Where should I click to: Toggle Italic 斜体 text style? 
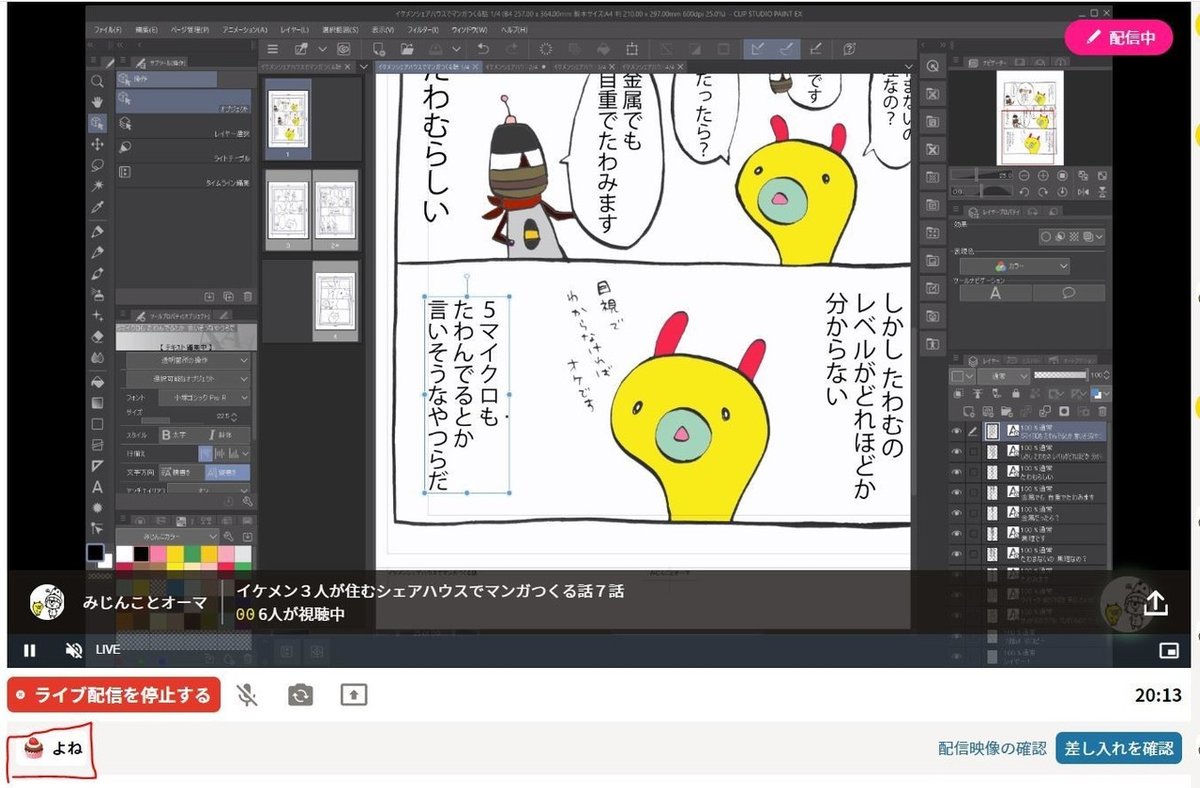[227, 435]
